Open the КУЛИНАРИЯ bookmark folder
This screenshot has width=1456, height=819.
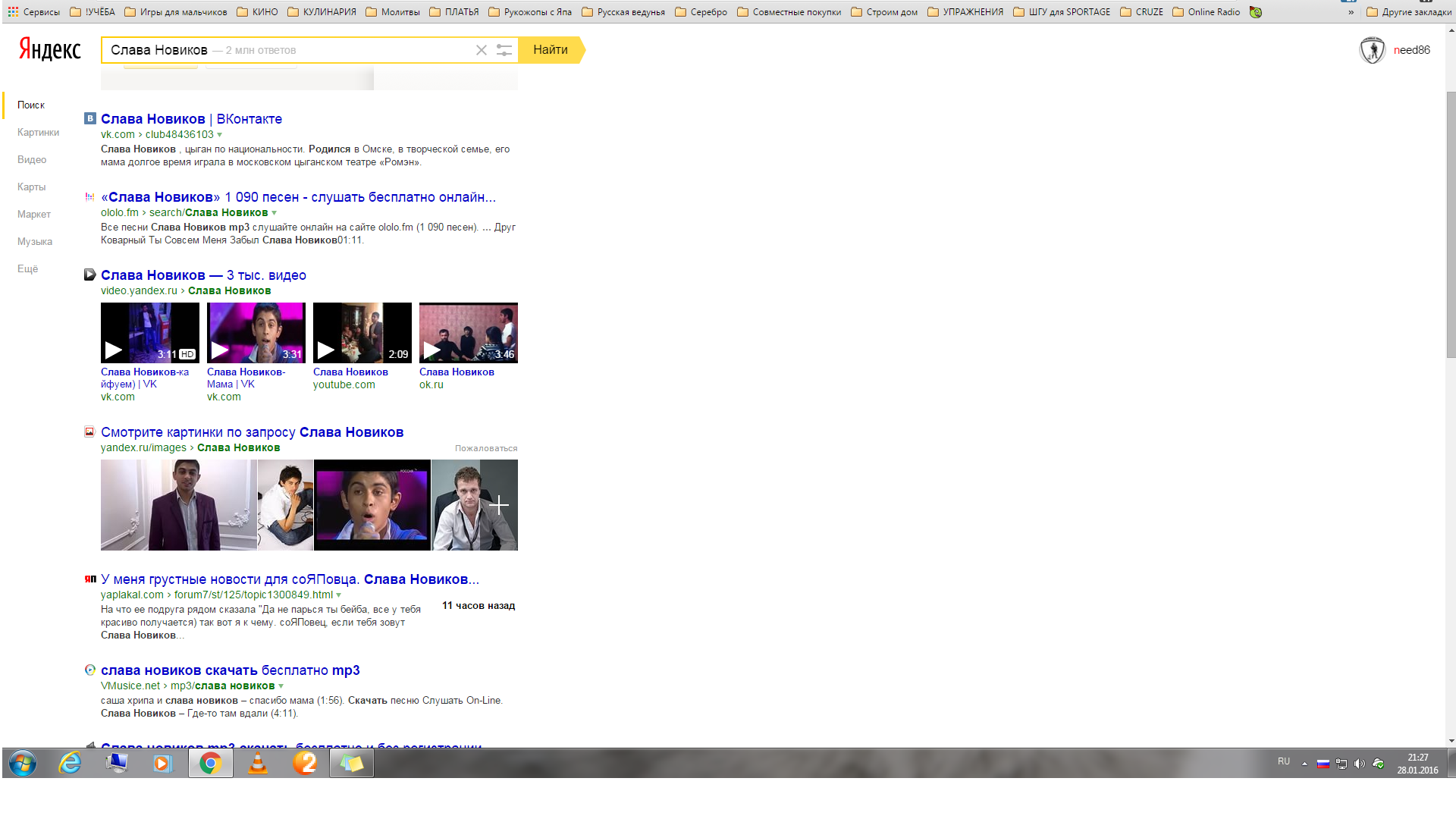[322, 12]
